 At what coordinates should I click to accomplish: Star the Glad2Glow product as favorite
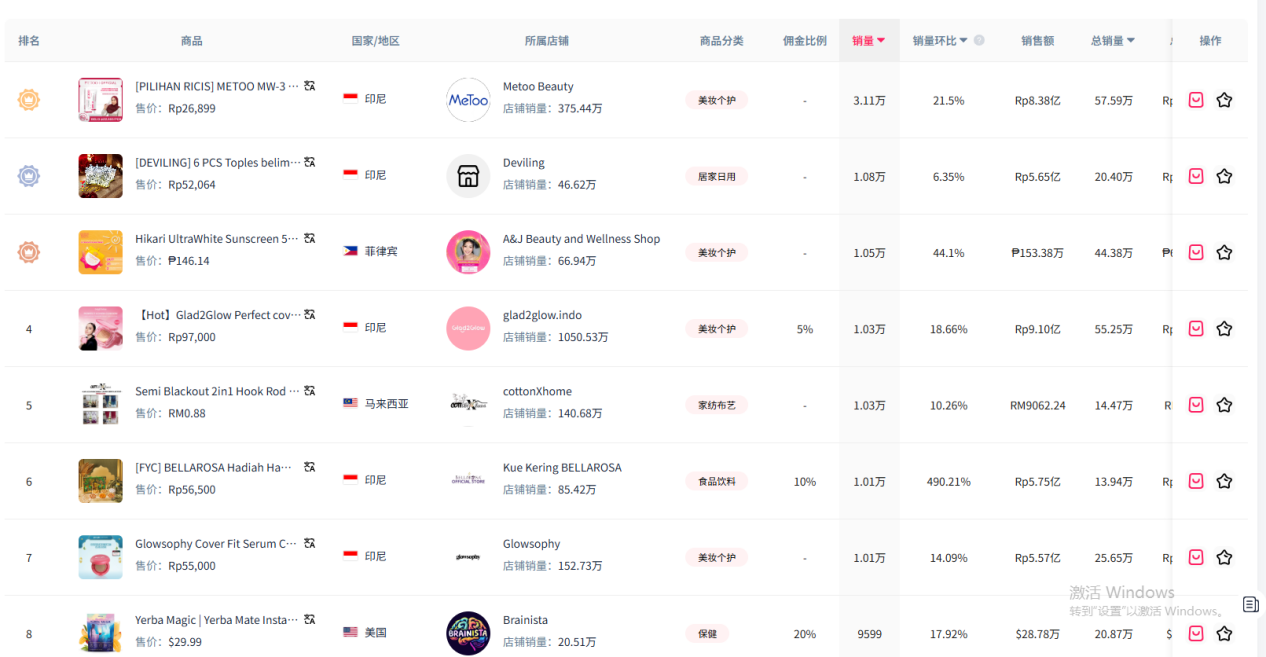click(x=1224, y=329)
